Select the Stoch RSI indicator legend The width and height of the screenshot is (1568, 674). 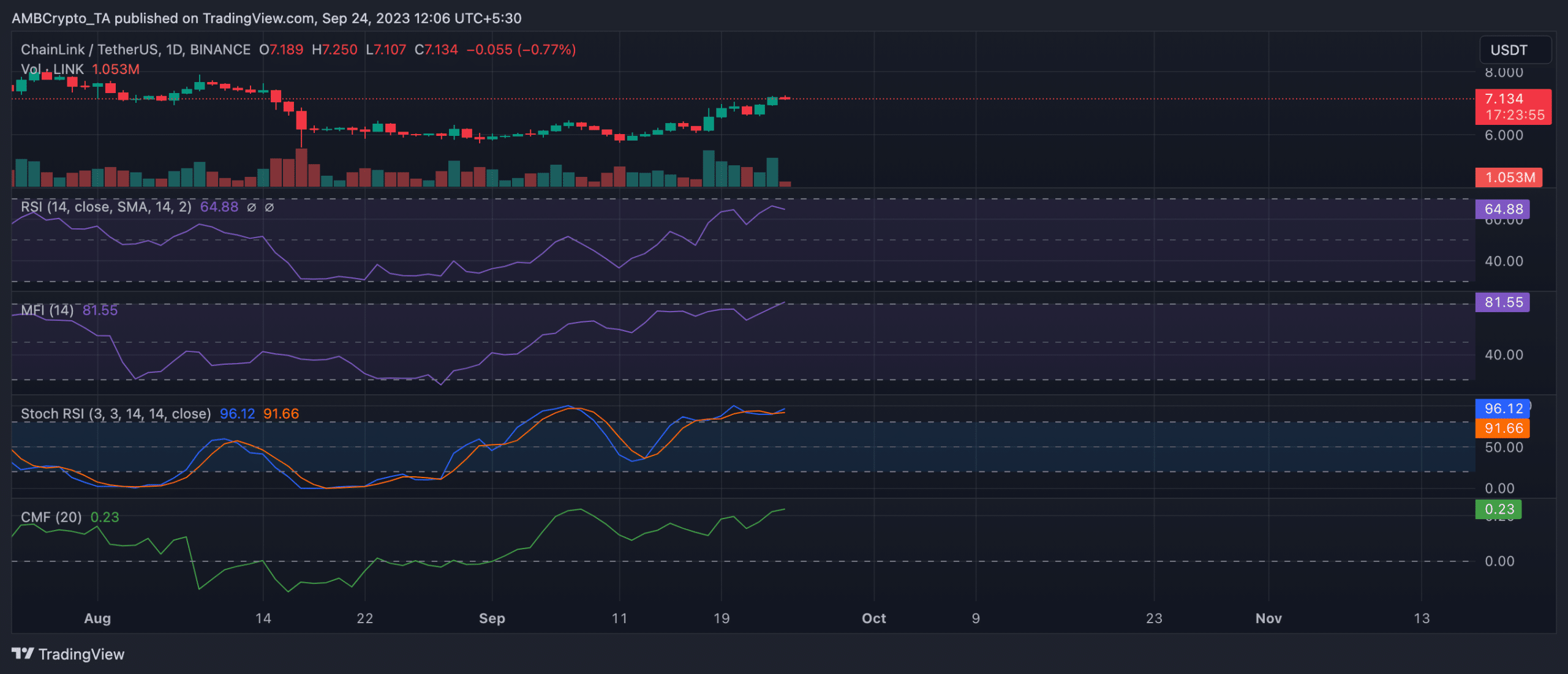pos(116,414)
